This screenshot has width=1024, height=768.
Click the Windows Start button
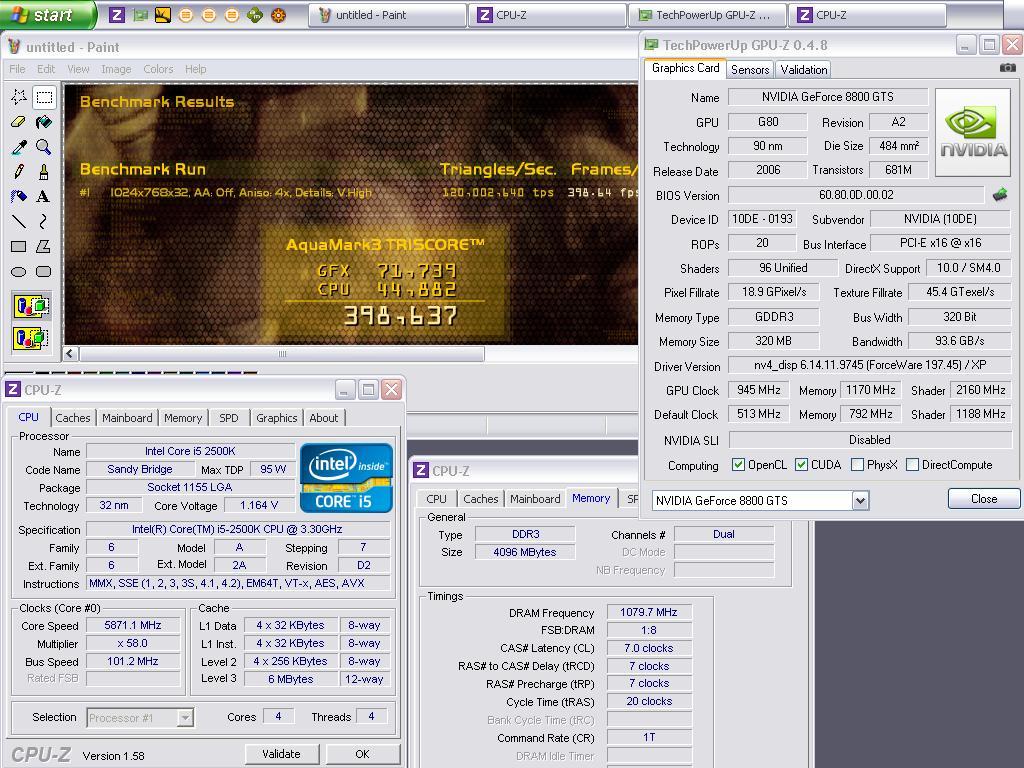[47, 14]
